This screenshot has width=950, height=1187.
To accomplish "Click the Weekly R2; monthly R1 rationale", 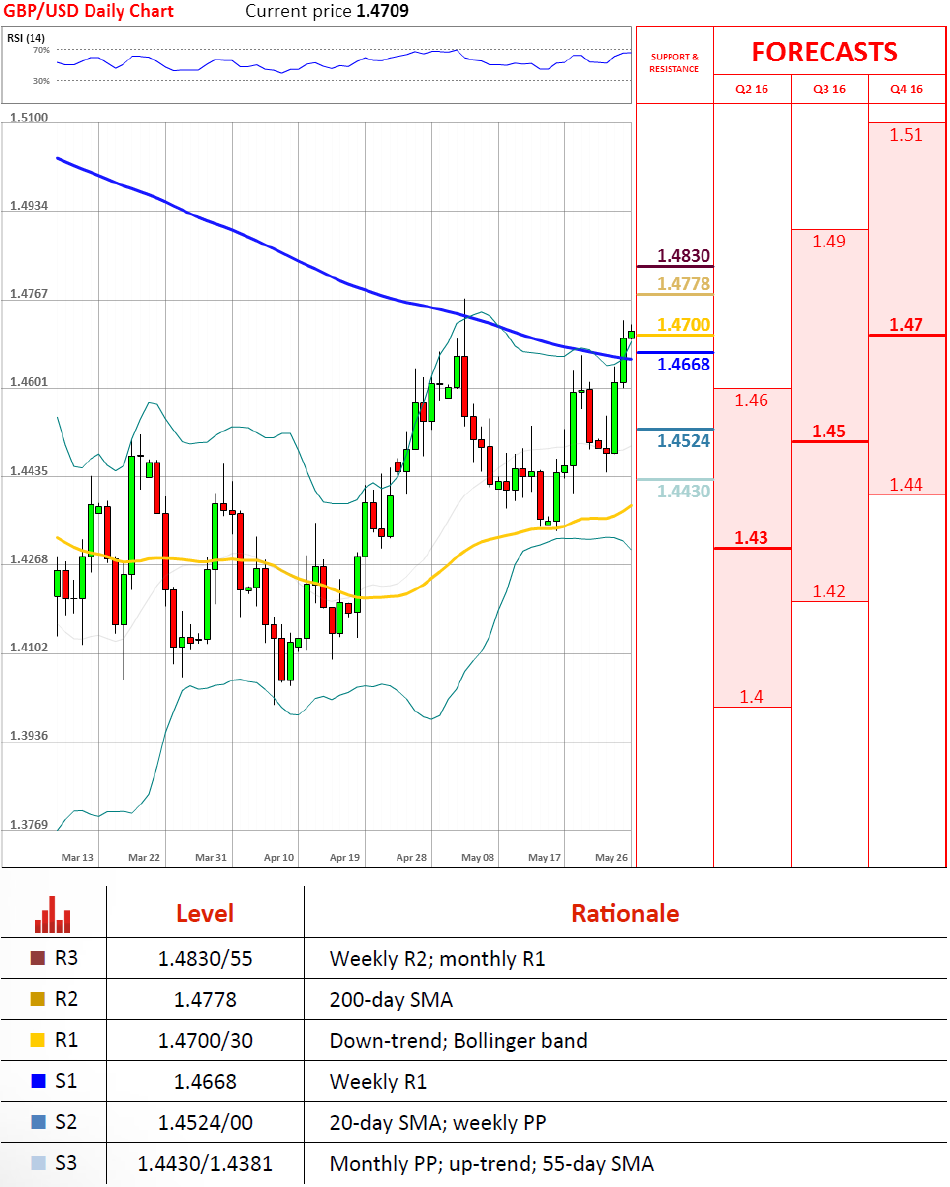I will click(438, 959).
